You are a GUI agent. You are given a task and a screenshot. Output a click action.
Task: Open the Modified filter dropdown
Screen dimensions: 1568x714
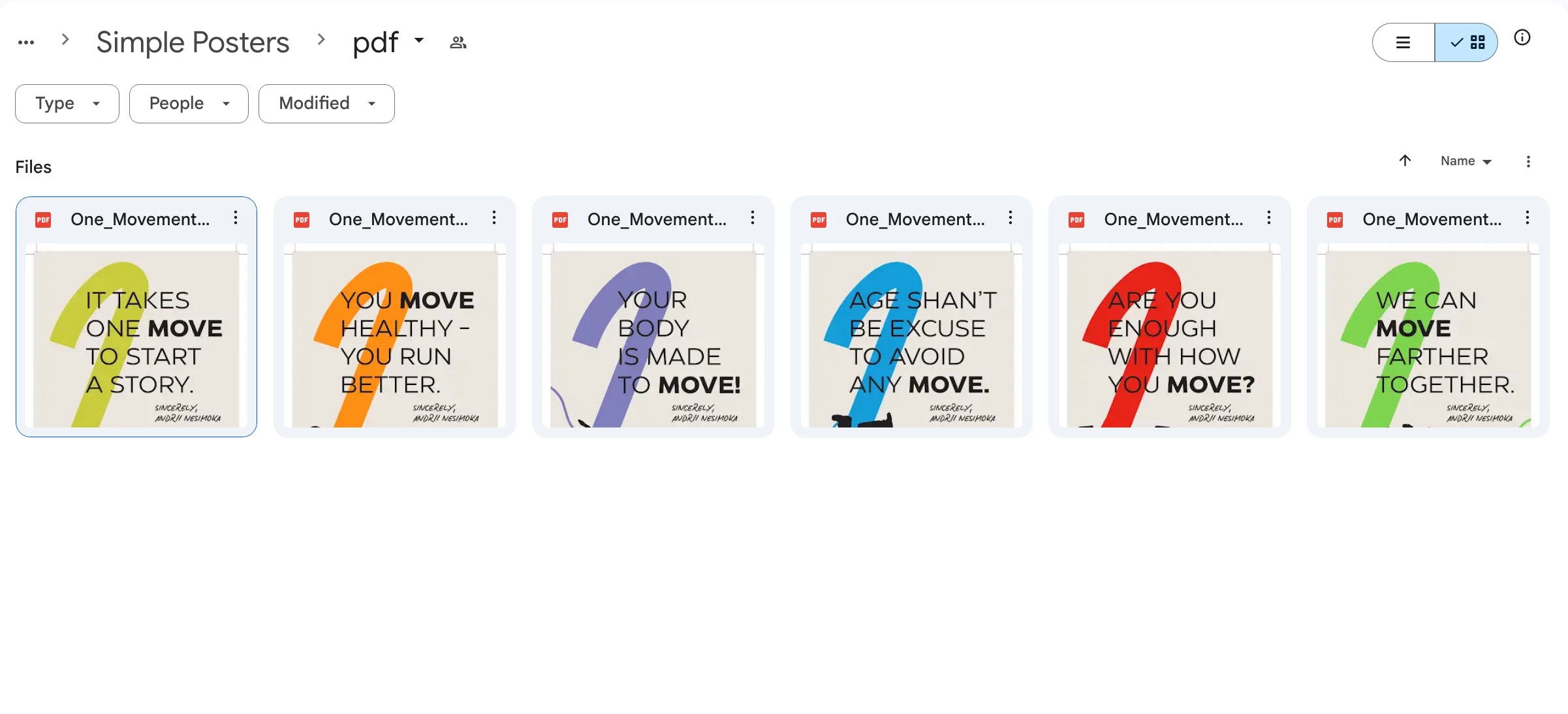coord(326,103)
